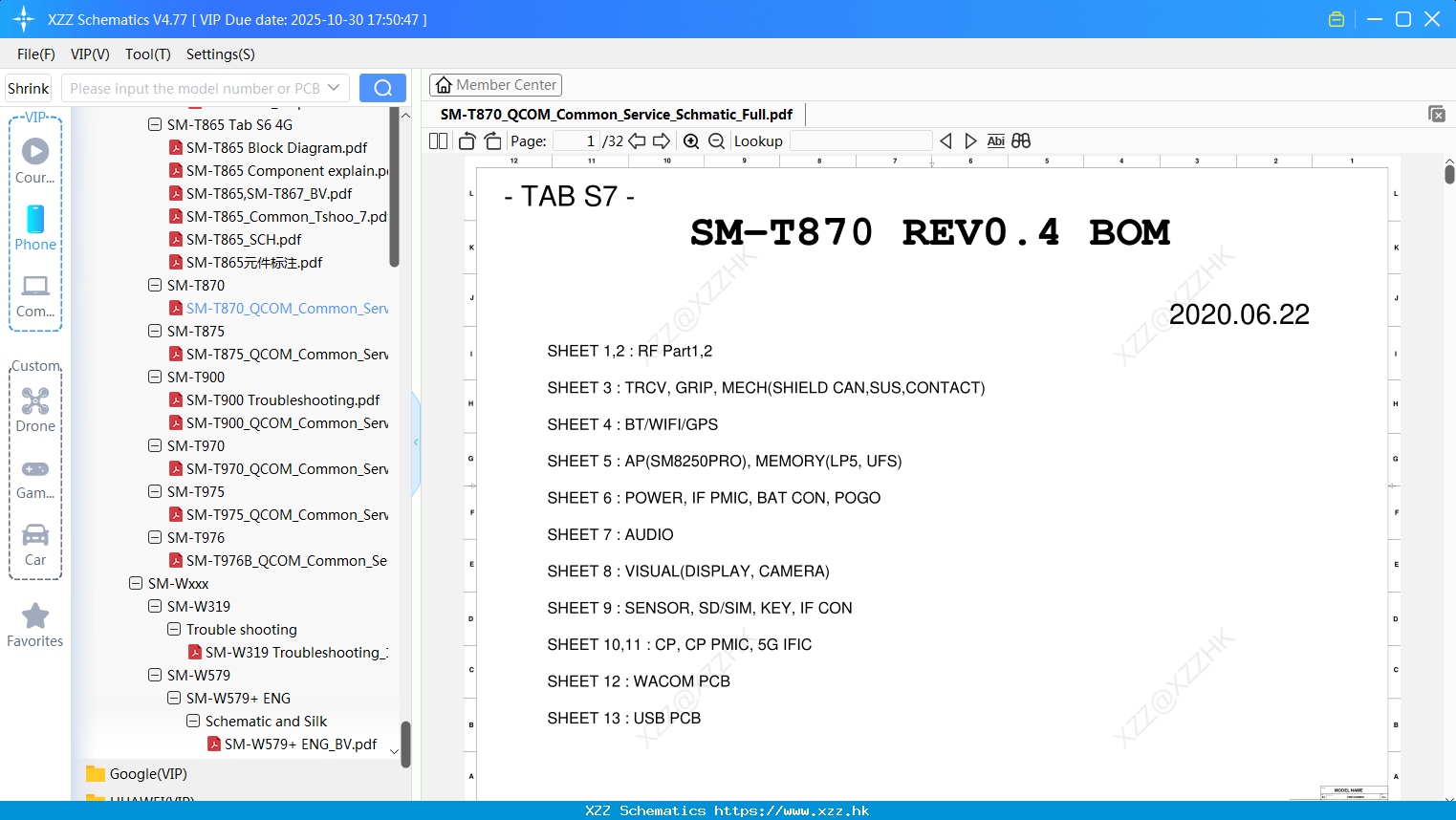The image size is (1456, 820).
Task: Open the Game console category
Action: tap(35, 478)
